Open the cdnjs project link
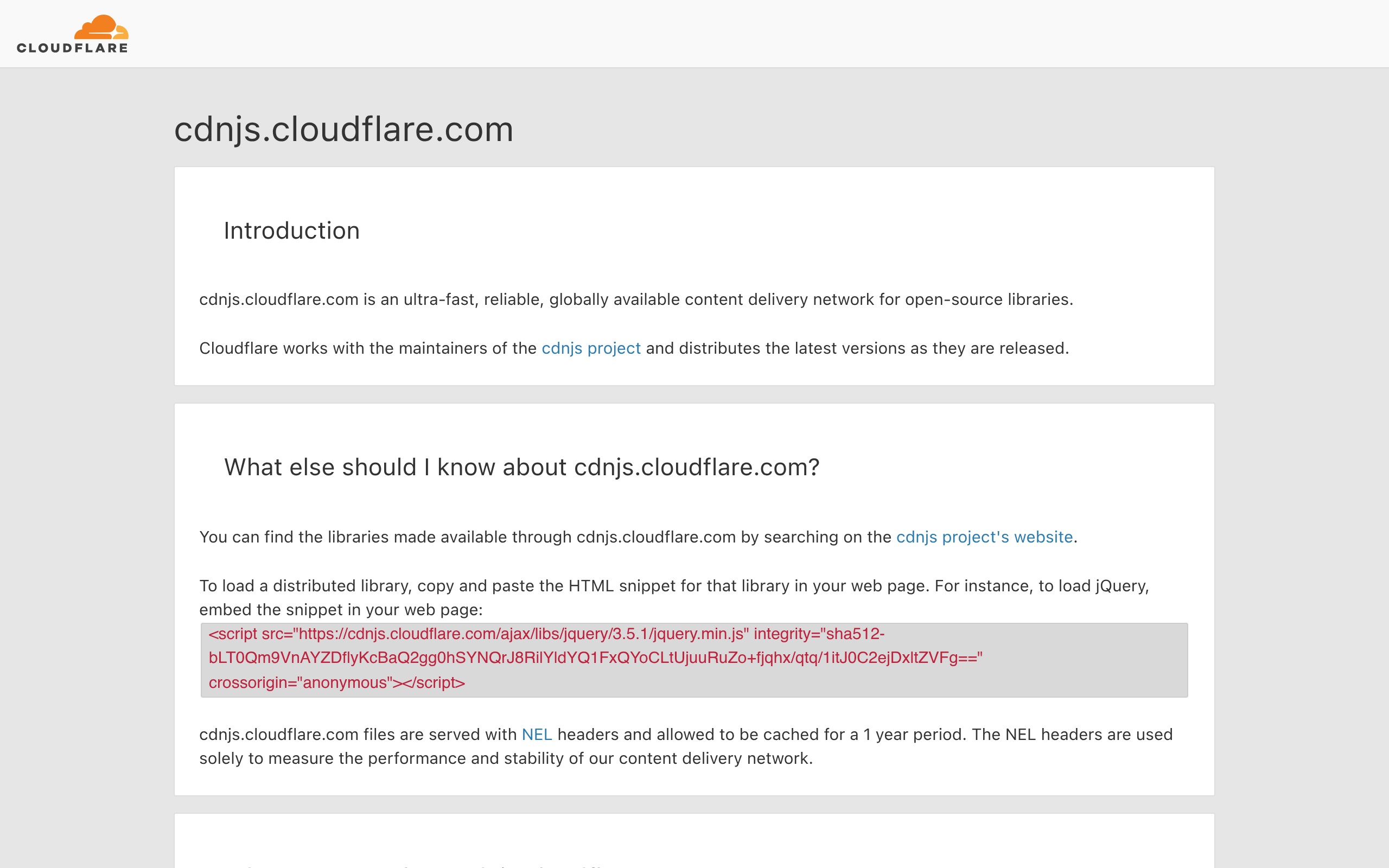Viewport: 1389px width, 868px height. click(x=591, y=348)
